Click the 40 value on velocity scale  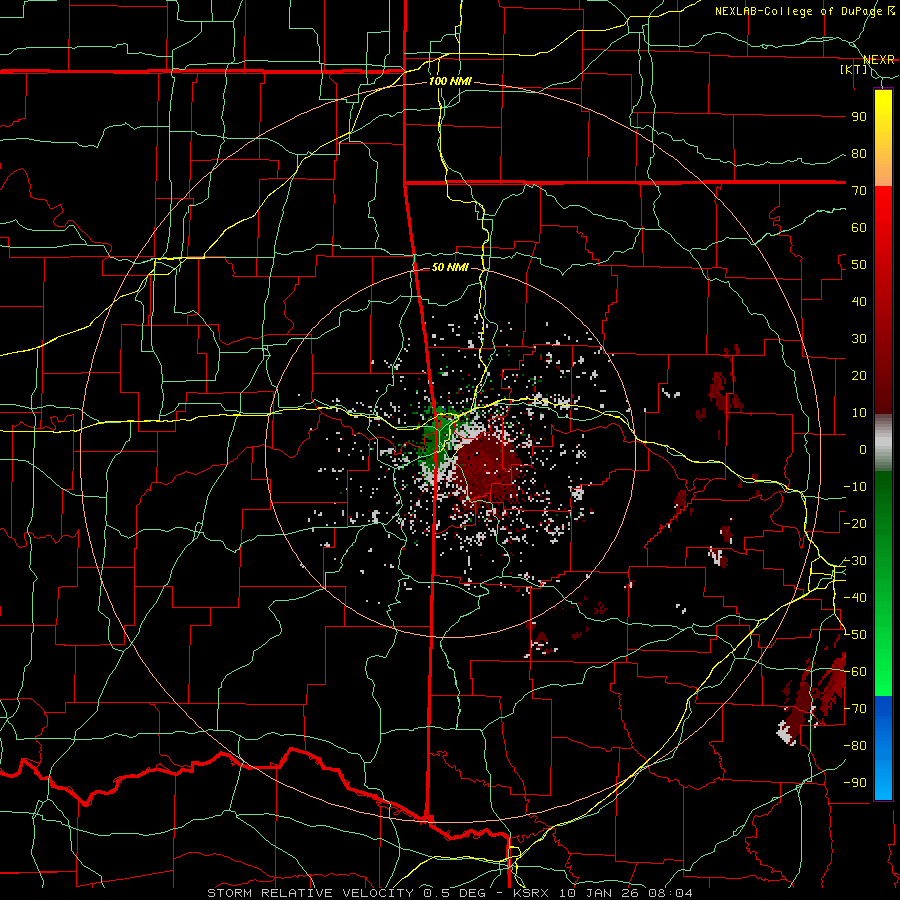click(859, 301)
